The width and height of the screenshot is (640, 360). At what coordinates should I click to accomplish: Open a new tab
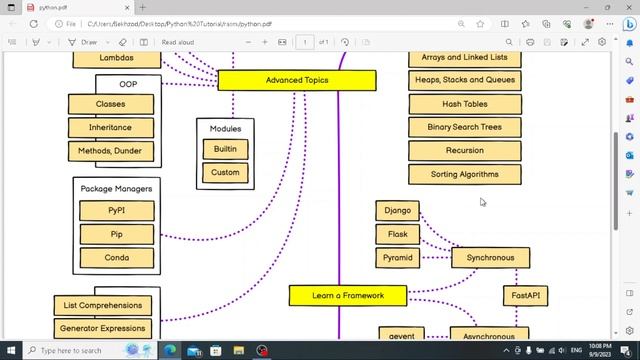click(142, 7)
